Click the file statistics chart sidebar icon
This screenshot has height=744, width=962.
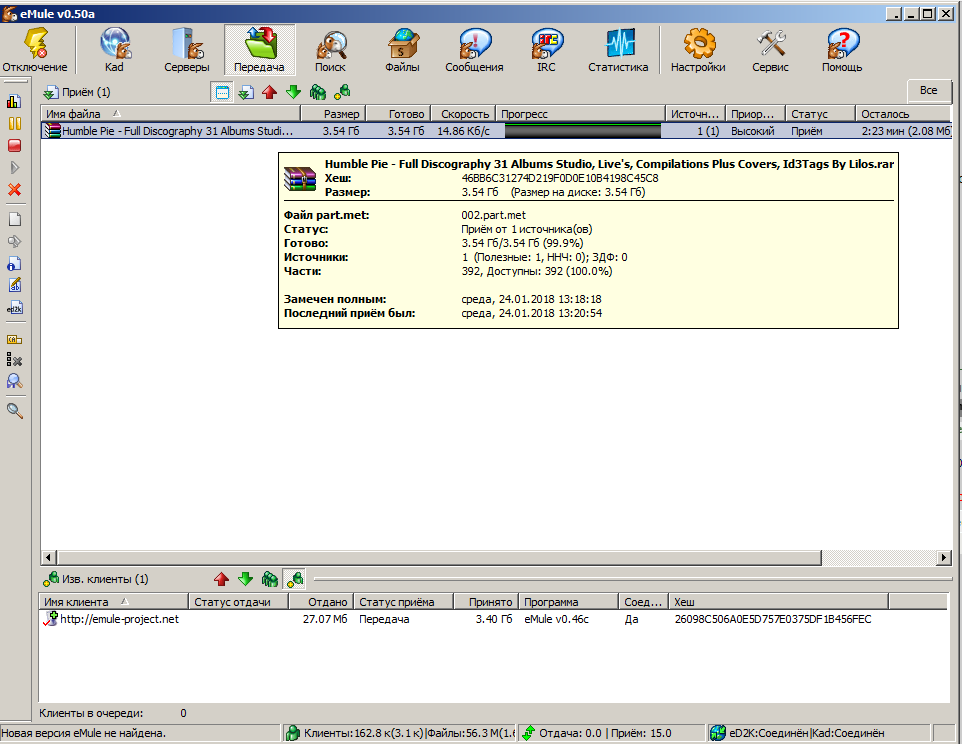pyautogui.click(x=14, y=101)
